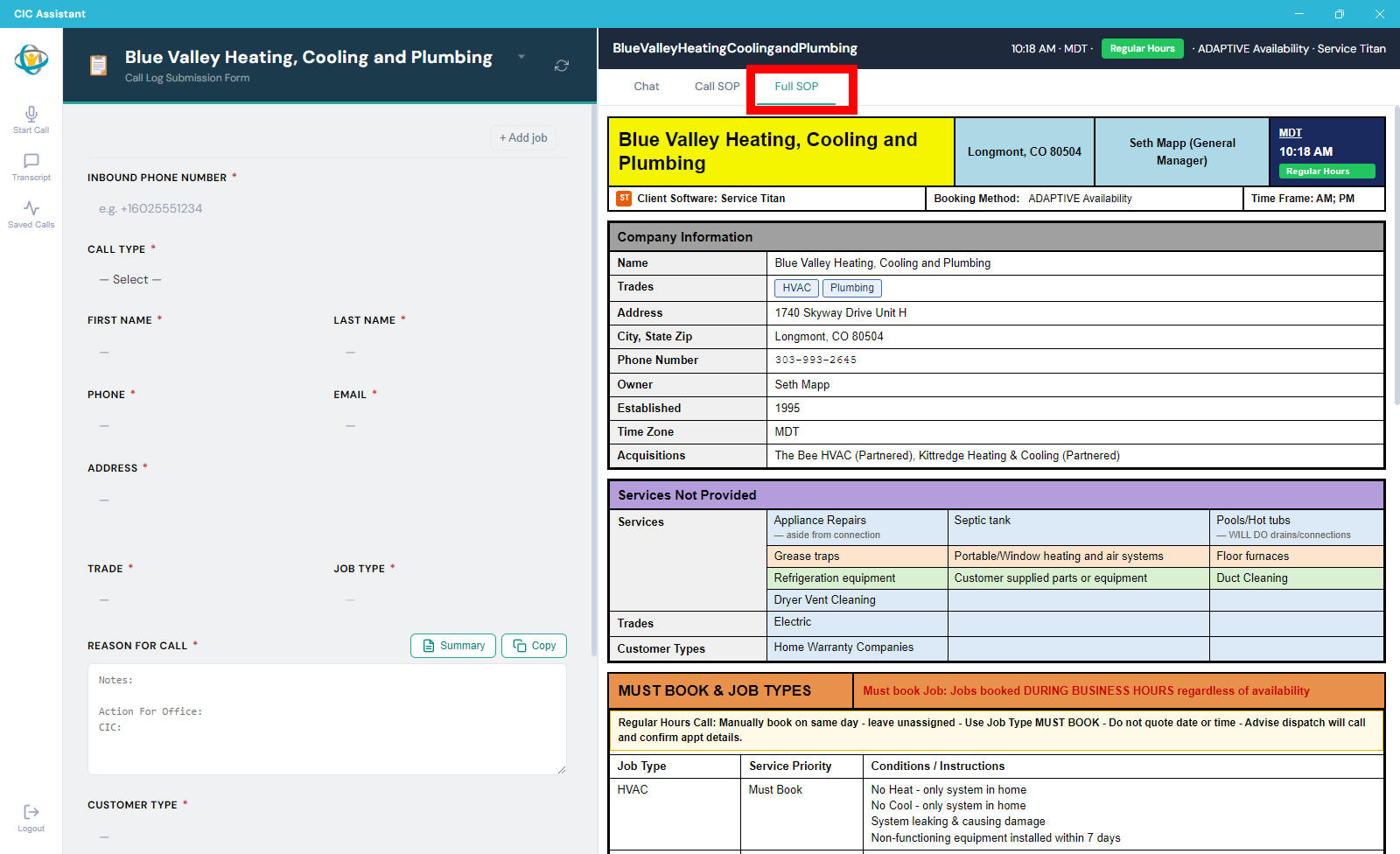Click the Duct Cleaning cell

1296,578
